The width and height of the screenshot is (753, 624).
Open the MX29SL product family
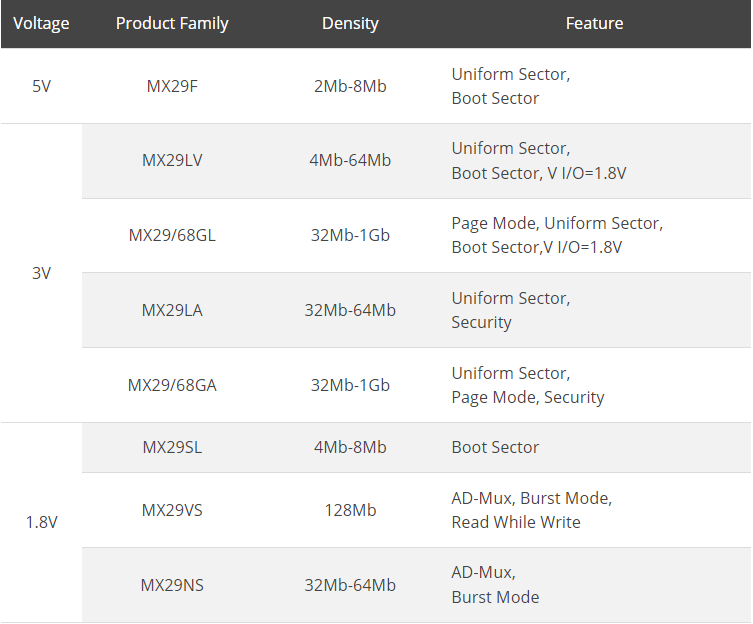pyautogui.click(x=172, y=447)
